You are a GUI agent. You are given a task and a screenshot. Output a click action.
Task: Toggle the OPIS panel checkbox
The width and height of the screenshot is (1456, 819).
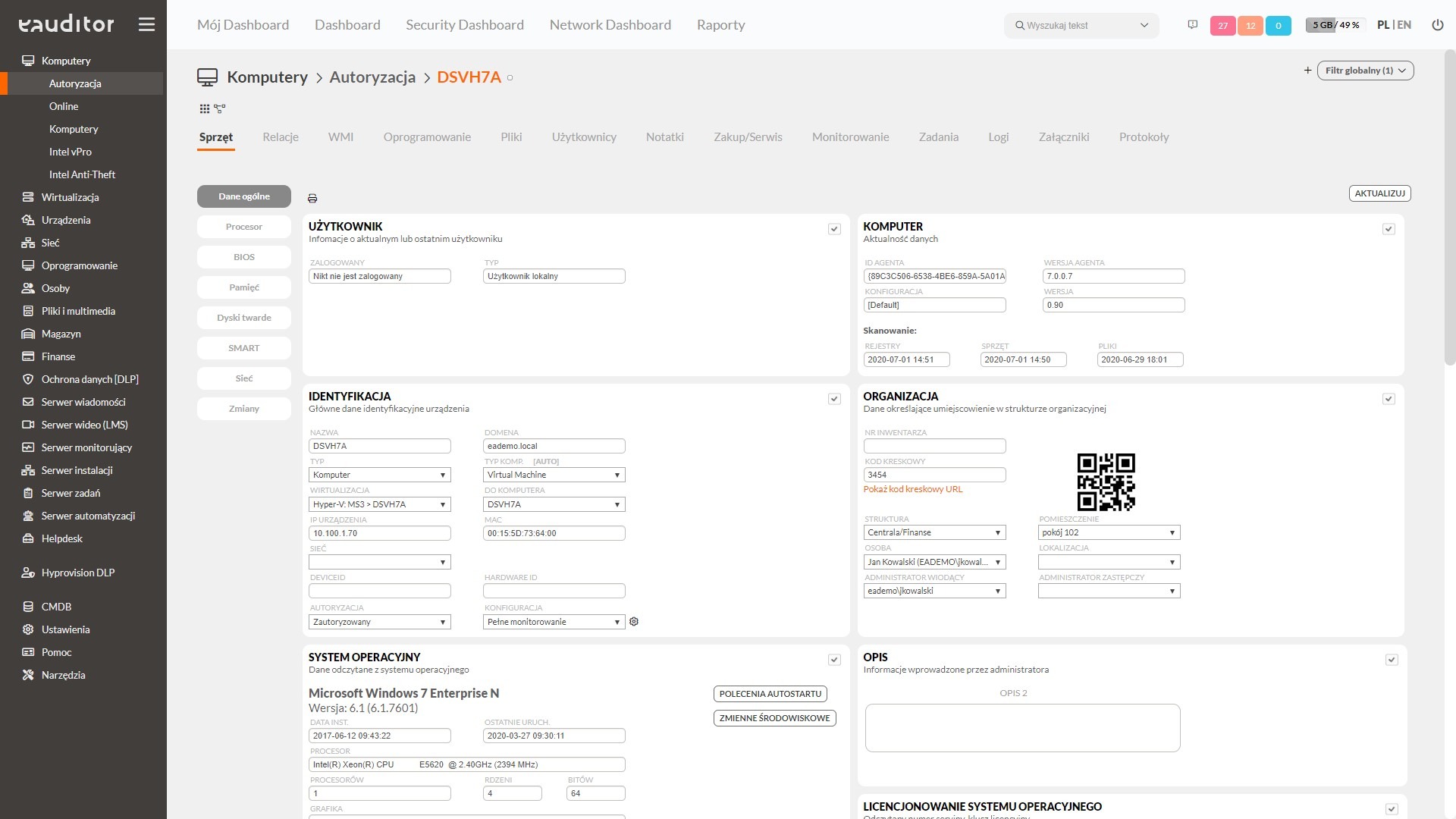click(1392, 660)
